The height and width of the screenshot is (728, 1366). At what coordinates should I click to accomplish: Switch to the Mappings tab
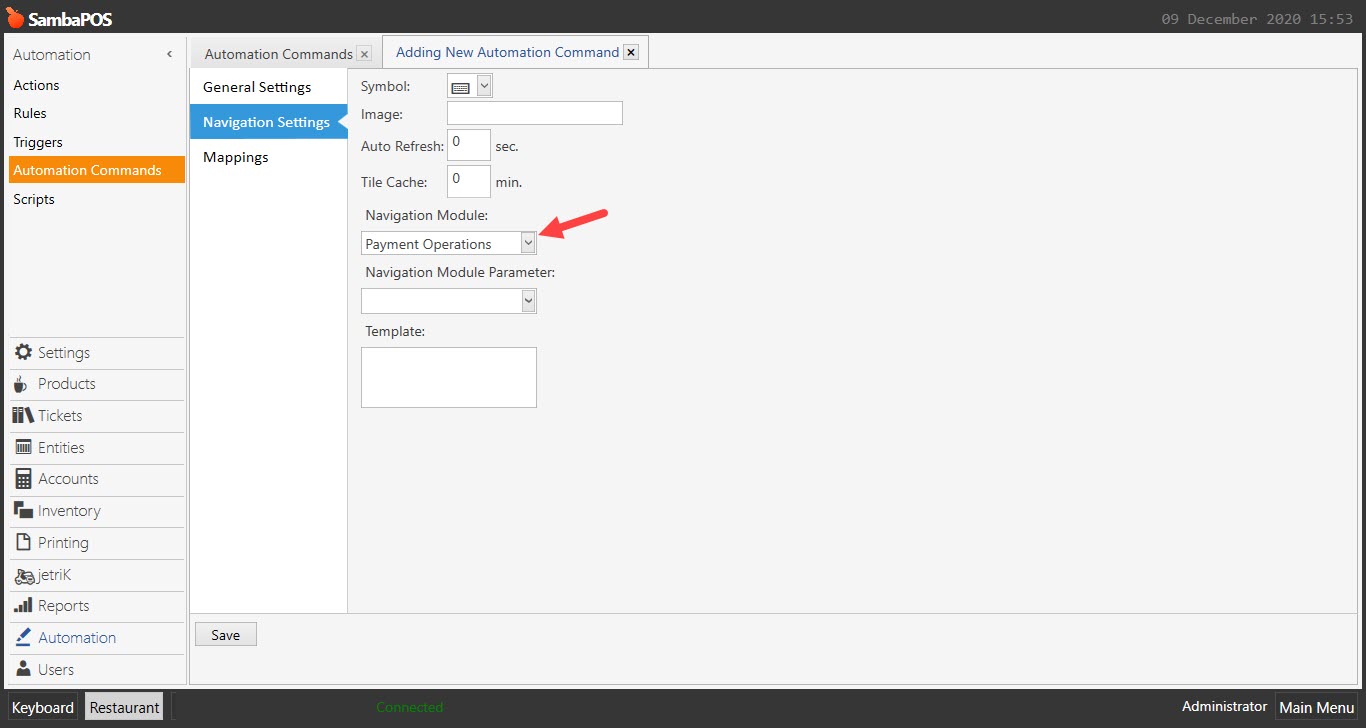(x=235, y=157)
